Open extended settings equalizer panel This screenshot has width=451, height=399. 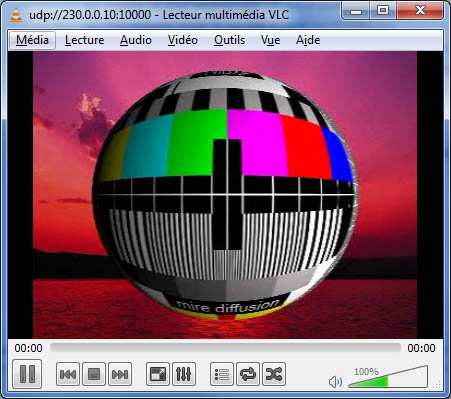(184, 374)
